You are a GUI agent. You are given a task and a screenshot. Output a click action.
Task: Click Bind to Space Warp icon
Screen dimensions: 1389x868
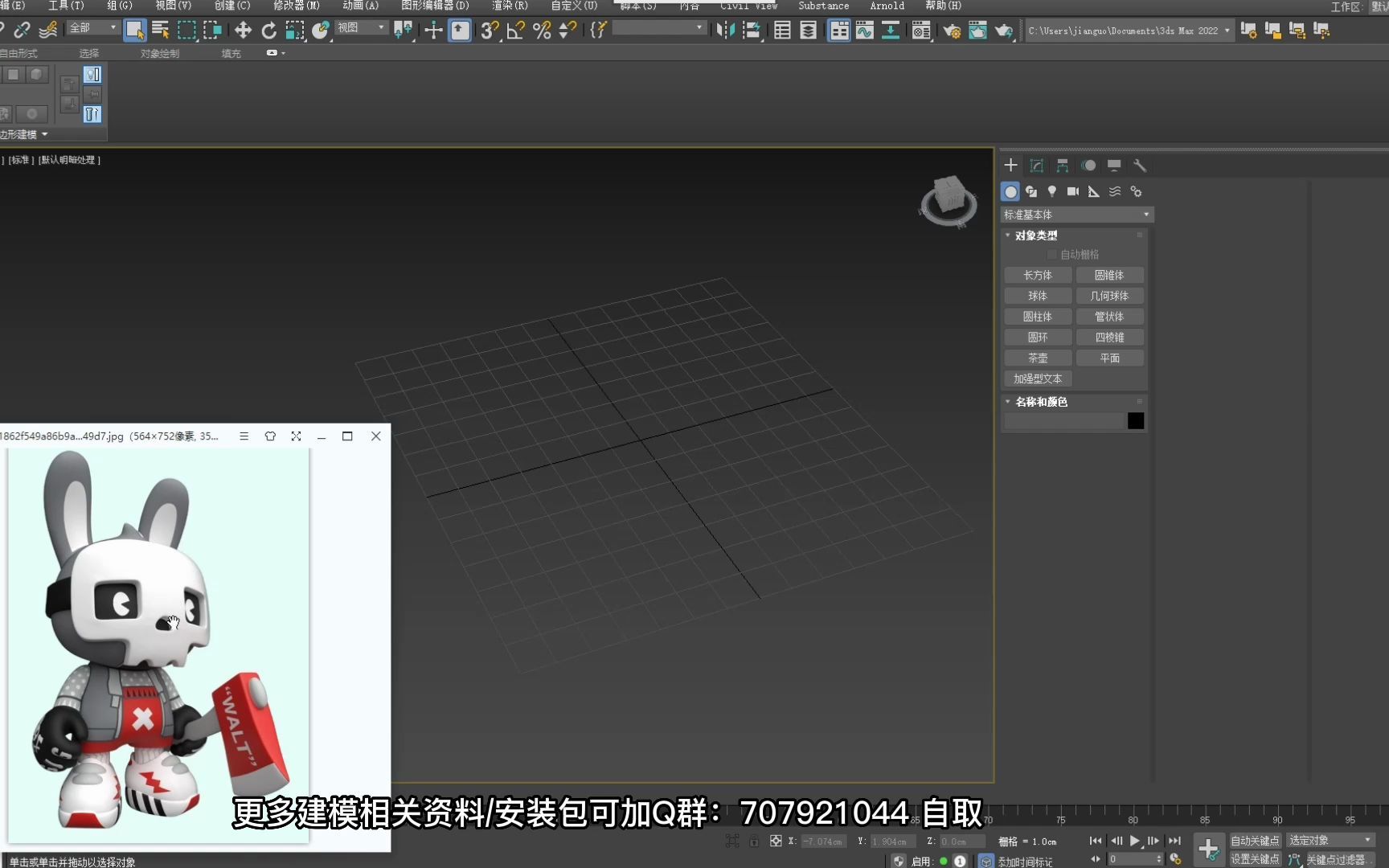[x=48, y=31]
